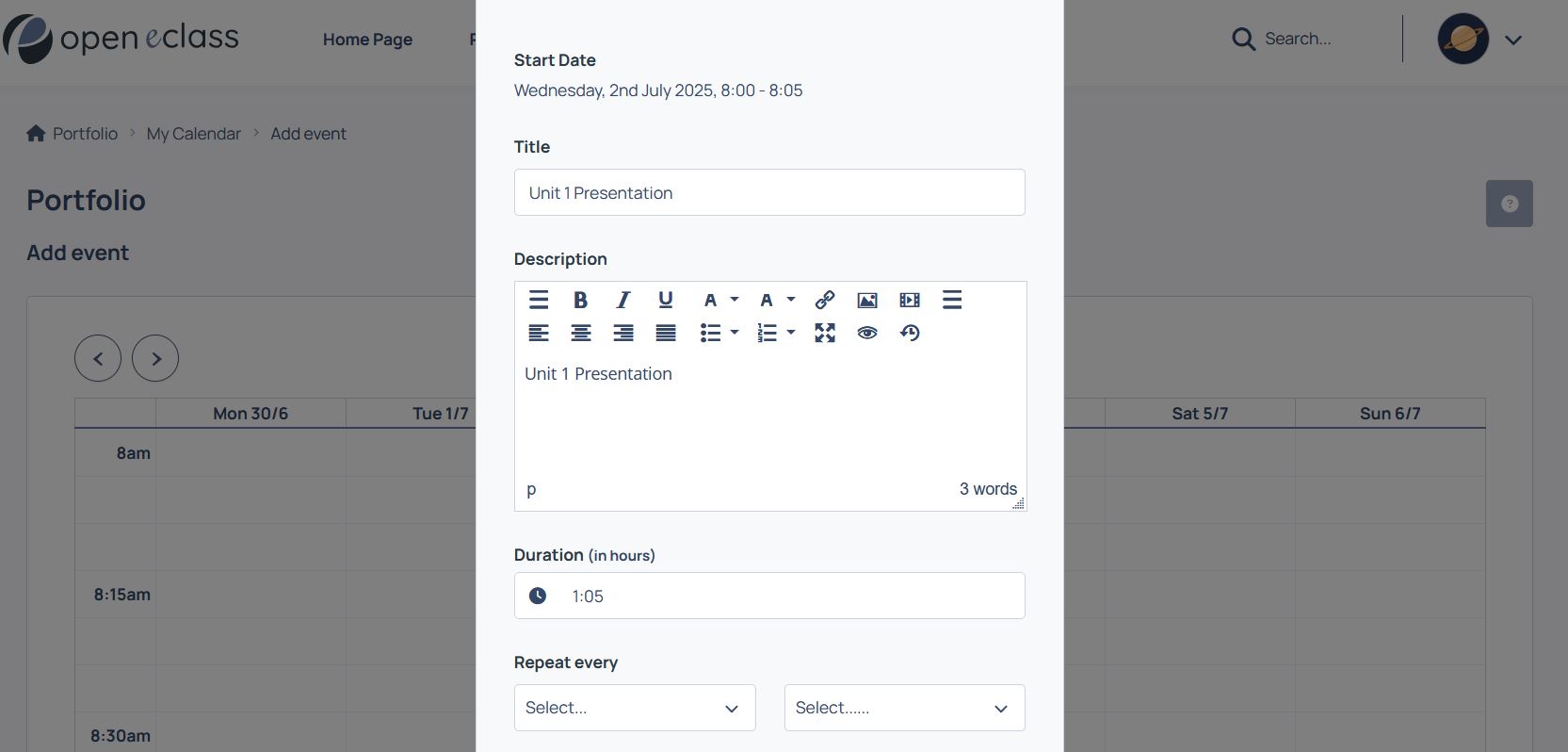Click the 8:15am time row label
The image size is (1568, 752).
pyautogui.click(x=122, y=595)
